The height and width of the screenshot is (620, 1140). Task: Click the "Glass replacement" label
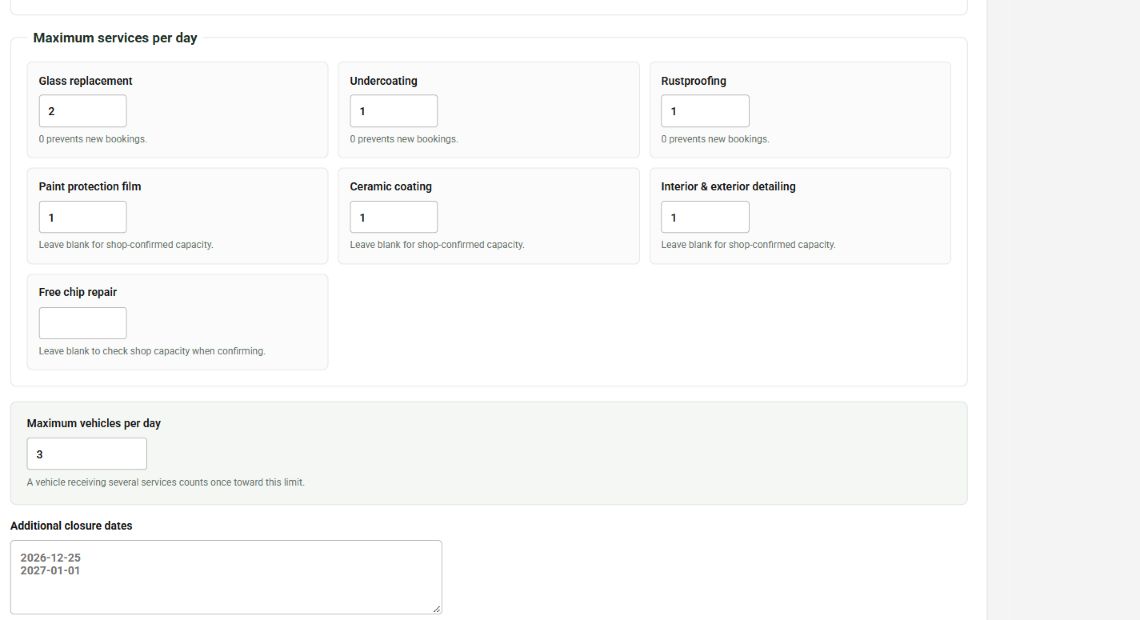point(85,81)
